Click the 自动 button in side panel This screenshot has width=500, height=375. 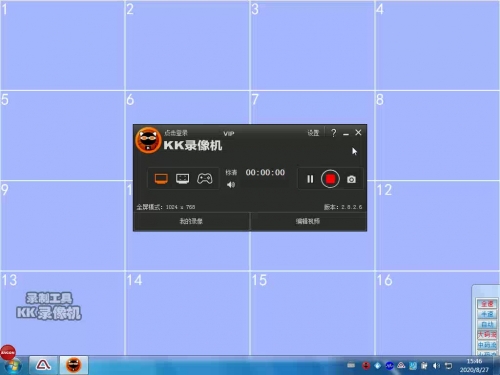coord(487,324)
